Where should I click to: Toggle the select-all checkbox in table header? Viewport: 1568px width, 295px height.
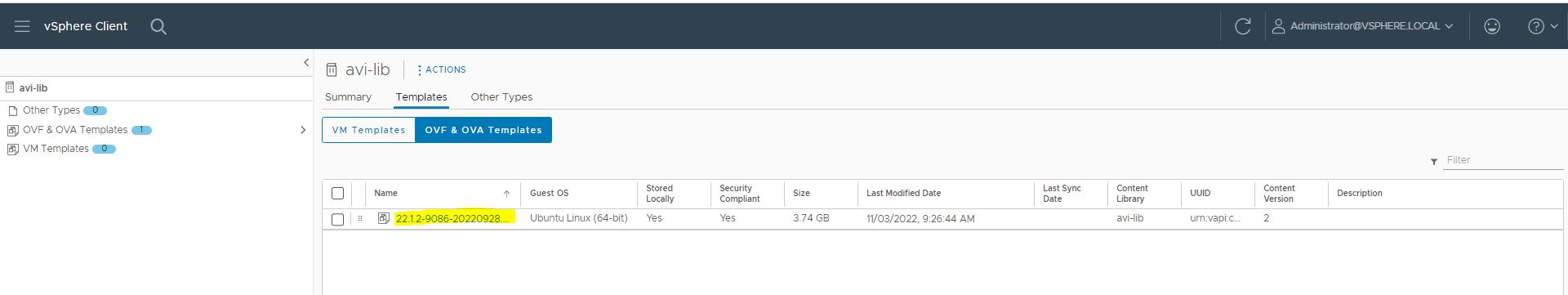coord(337,194)
